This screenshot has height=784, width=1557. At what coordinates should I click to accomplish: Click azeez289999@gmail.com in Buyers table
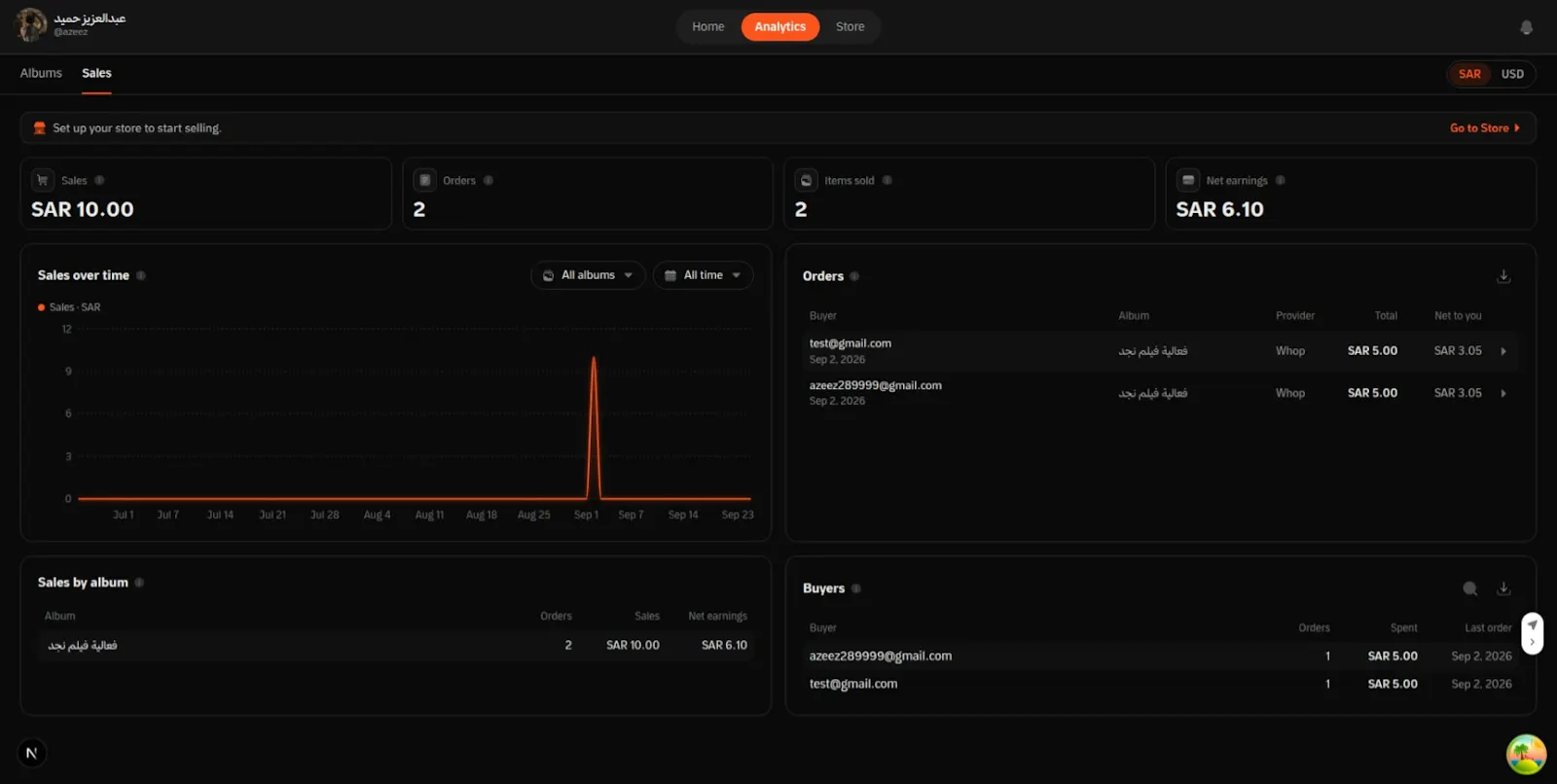click(881, 656)
